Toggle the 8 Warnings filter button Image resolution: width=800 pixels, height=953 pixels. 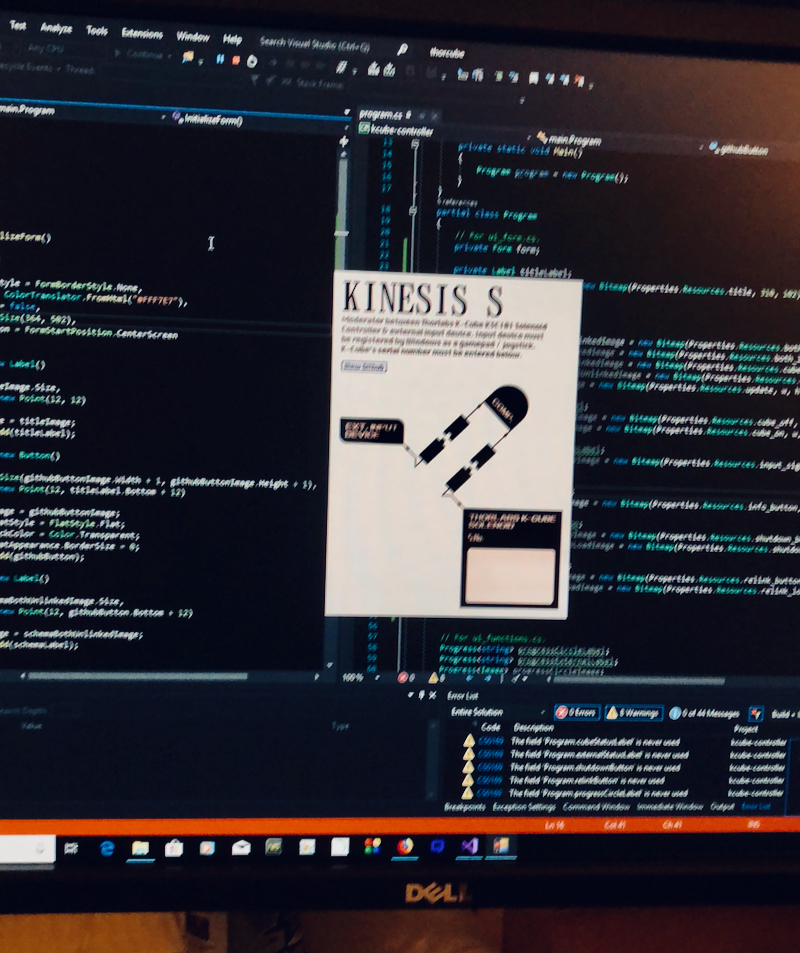(x=635, y=712)
